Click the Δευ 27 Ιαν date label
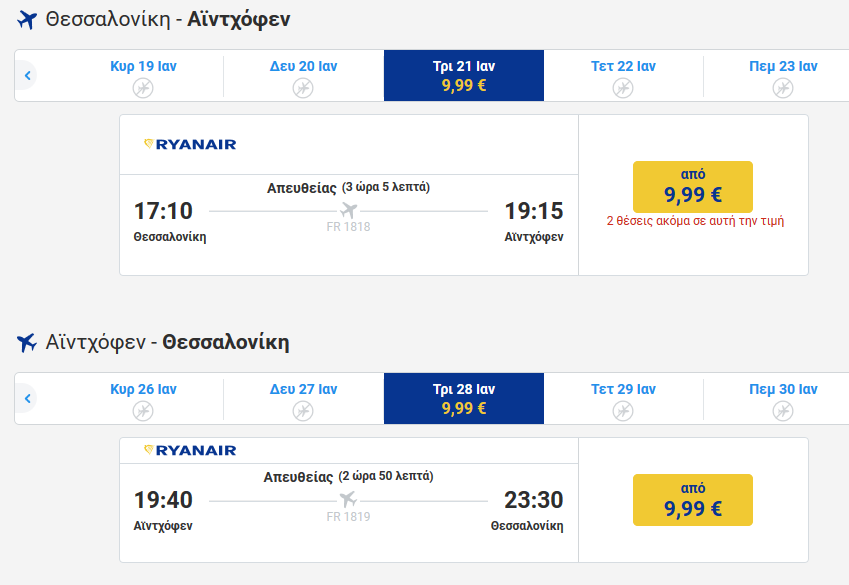The height and width of the screenshot is (585, 849). click(x=303, y=389)
